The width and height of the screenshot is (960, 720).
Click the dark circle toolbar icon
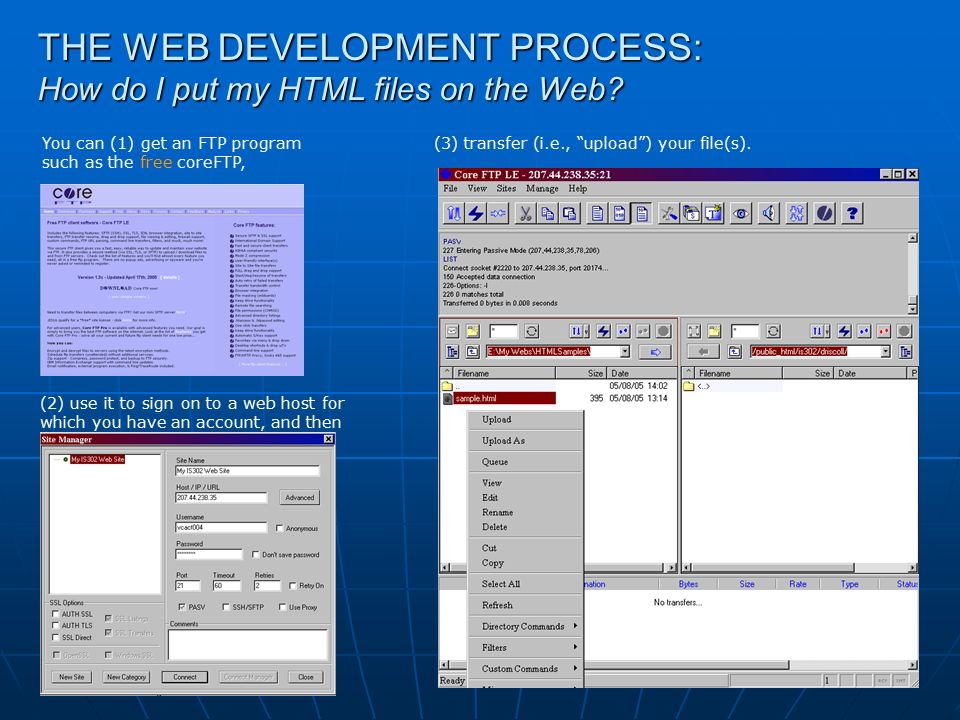coord(825,213)
